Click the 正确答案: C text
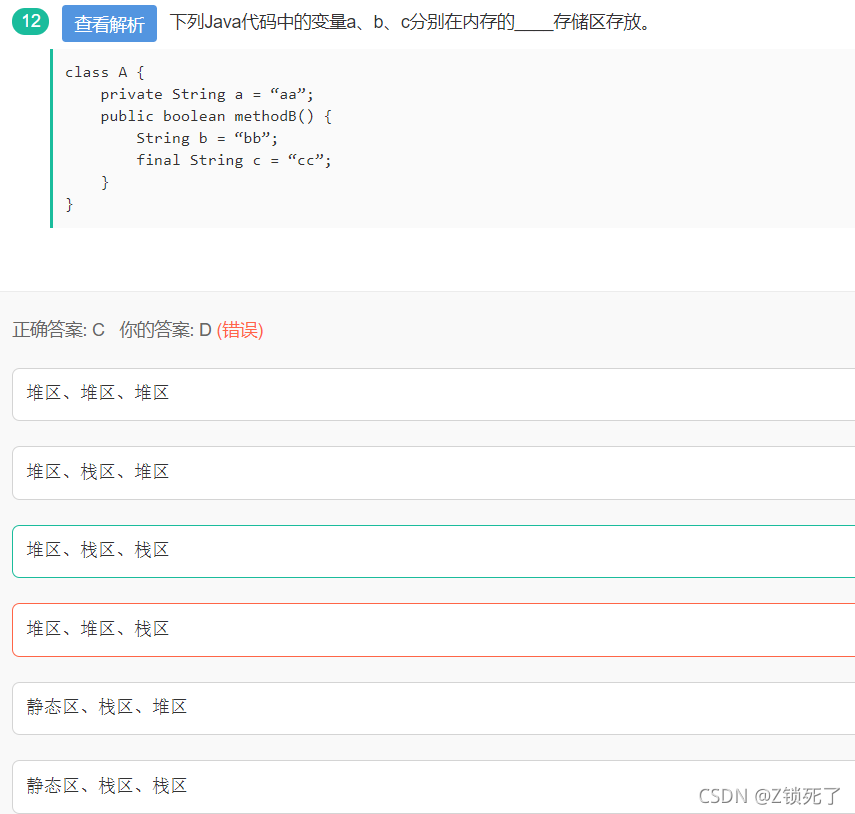The image size is (855, 814). point(58,330)
